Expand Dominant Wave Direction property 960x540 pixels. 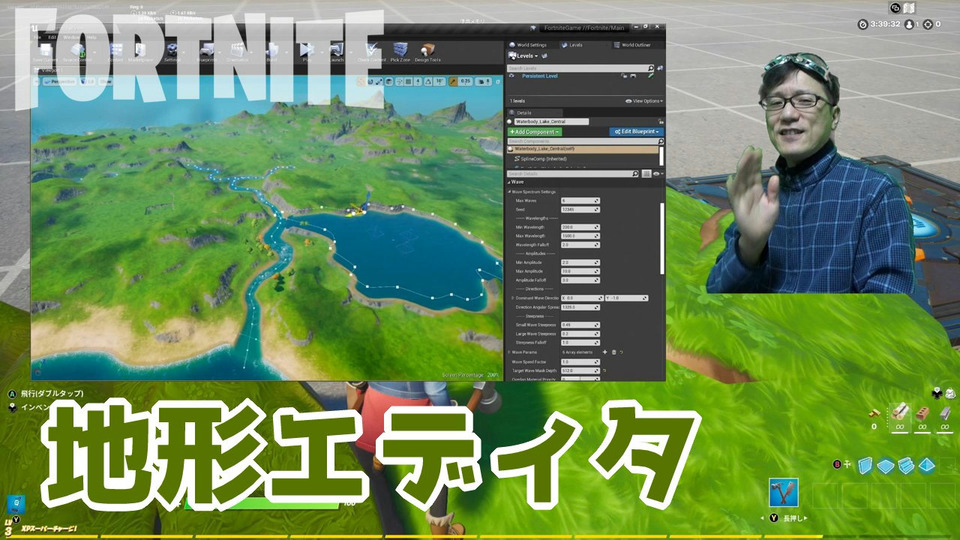(512, 298)
